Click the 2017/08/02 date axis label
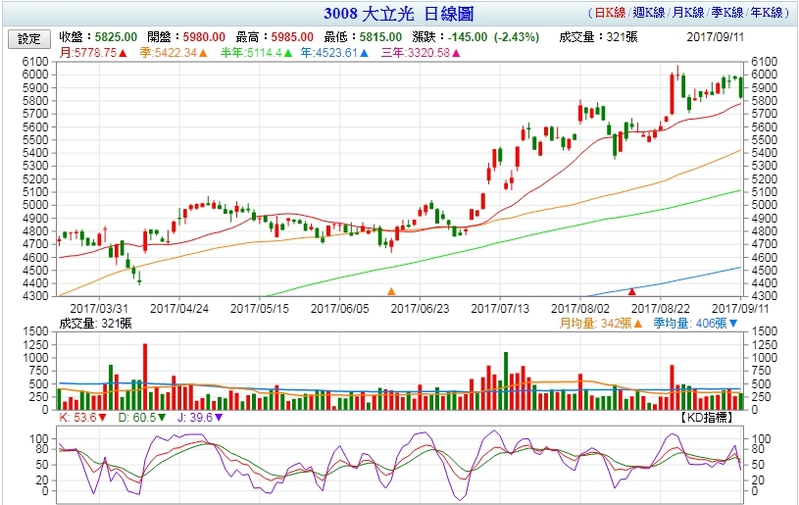 pos(580,309)
